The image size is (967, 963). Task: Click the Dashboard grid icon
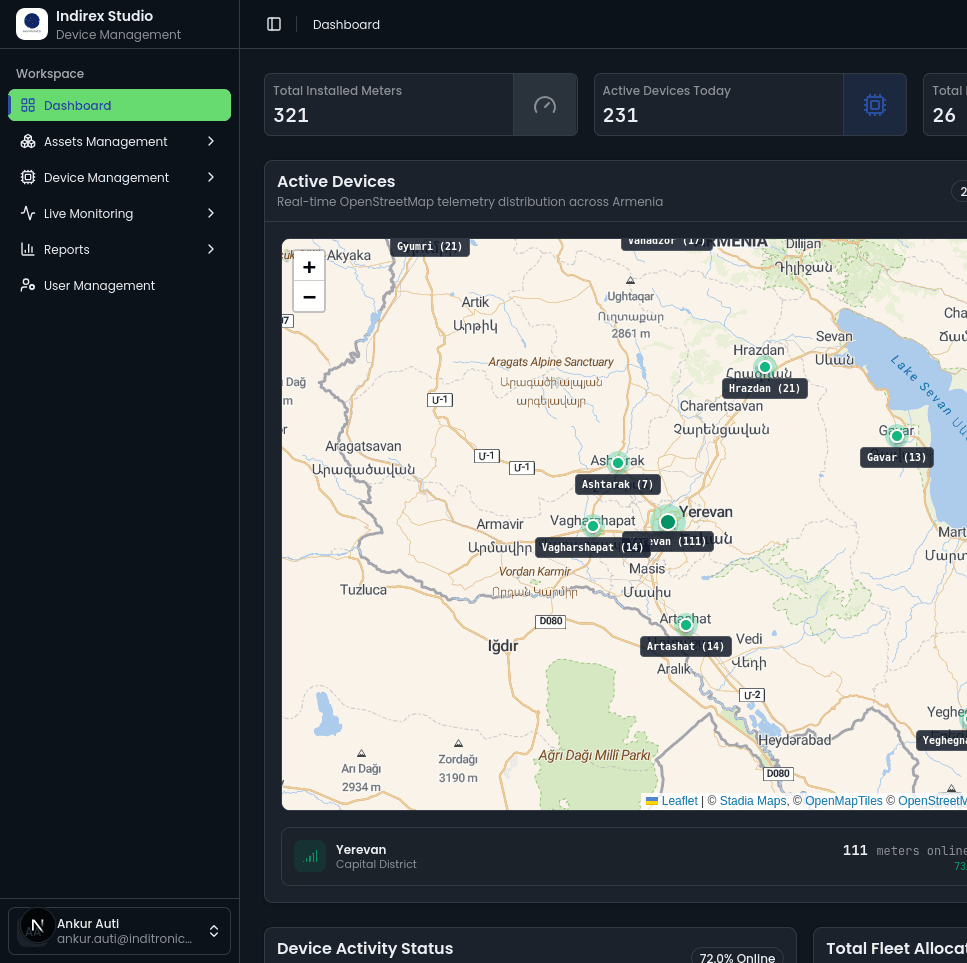point(28,105)
